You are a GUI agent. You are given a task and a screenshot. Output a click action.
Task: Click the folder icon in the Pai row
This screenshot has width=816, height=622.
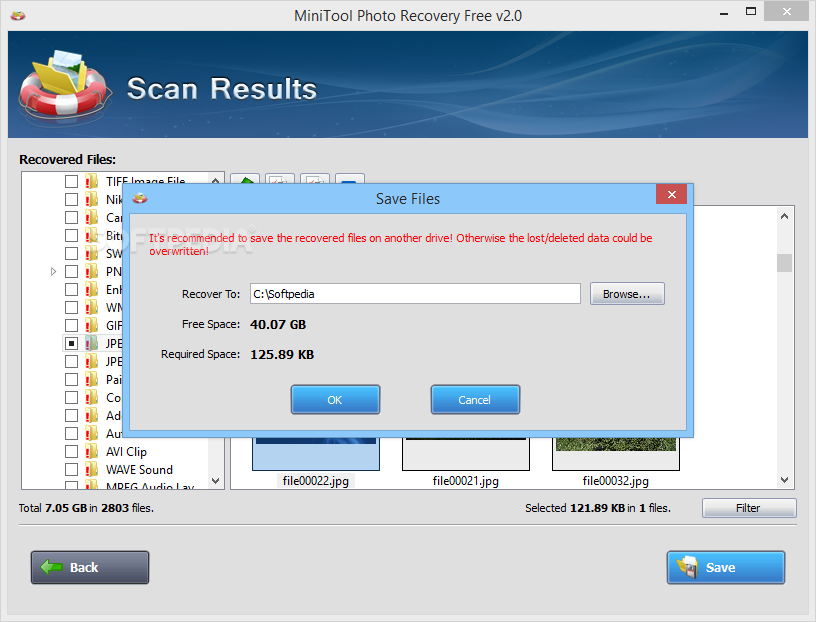92,379
